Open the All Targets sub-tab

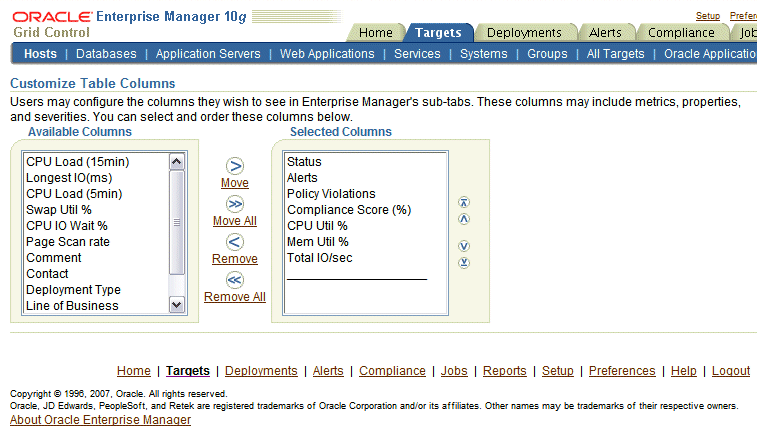click(x=616, y=54)
